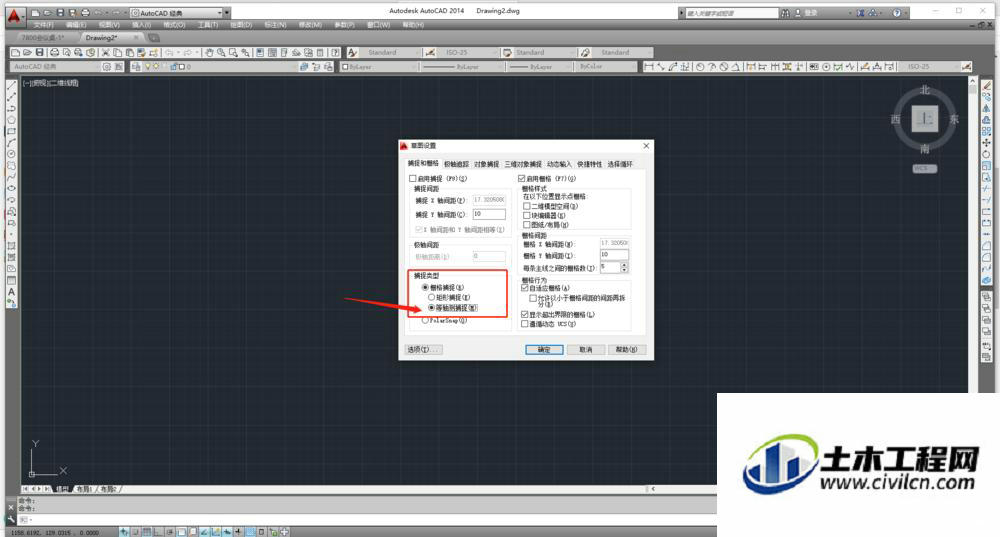This screenshot has height=537, width=1000.
Task: Select the Multiline Text A tool
Action: [x=11, y=291]
